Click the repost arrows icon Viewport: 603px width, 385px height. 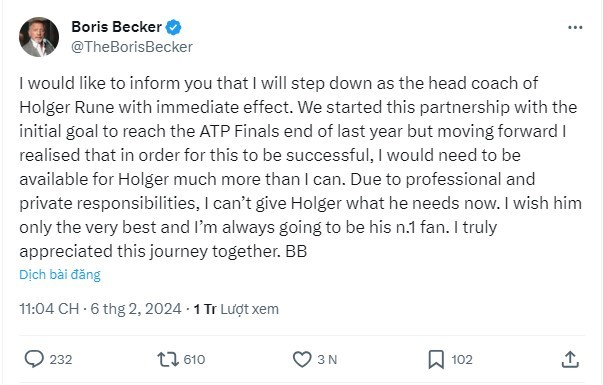click(168, 359)
